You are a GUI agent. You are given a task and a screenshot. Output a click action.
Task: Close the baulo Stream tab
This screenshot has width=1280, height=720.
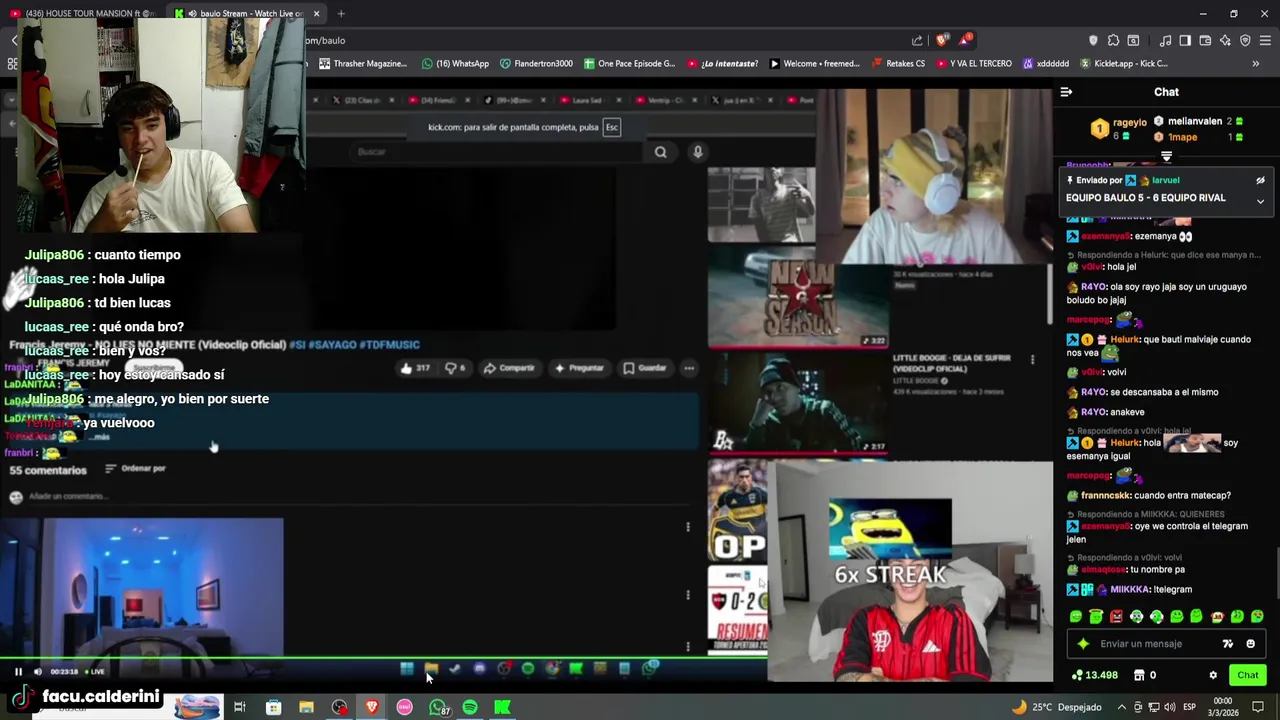[x=316, y=13]
